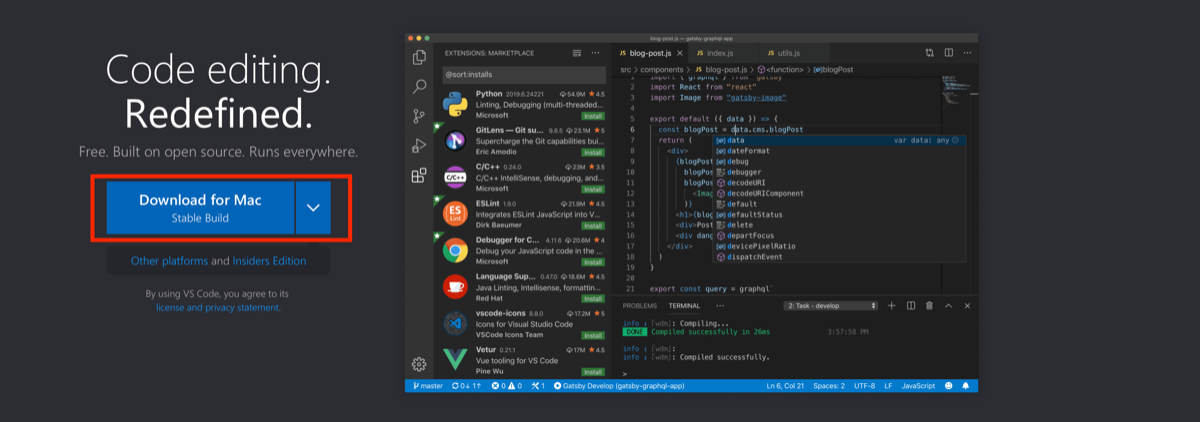Screen dimensions: 1200x422
Task: Open license and privacy statement link
Action: (x=218, y=308)
